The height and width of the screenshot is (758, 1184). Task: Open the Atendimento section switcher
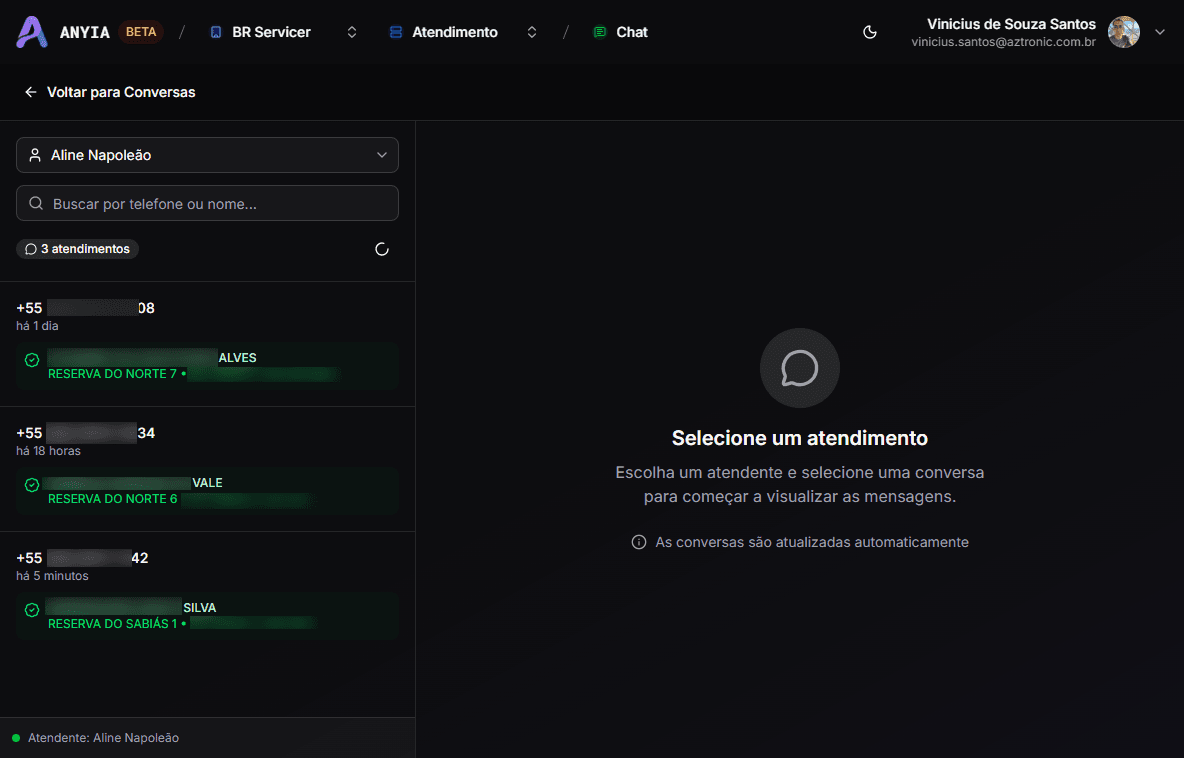(x=532, y=32)
